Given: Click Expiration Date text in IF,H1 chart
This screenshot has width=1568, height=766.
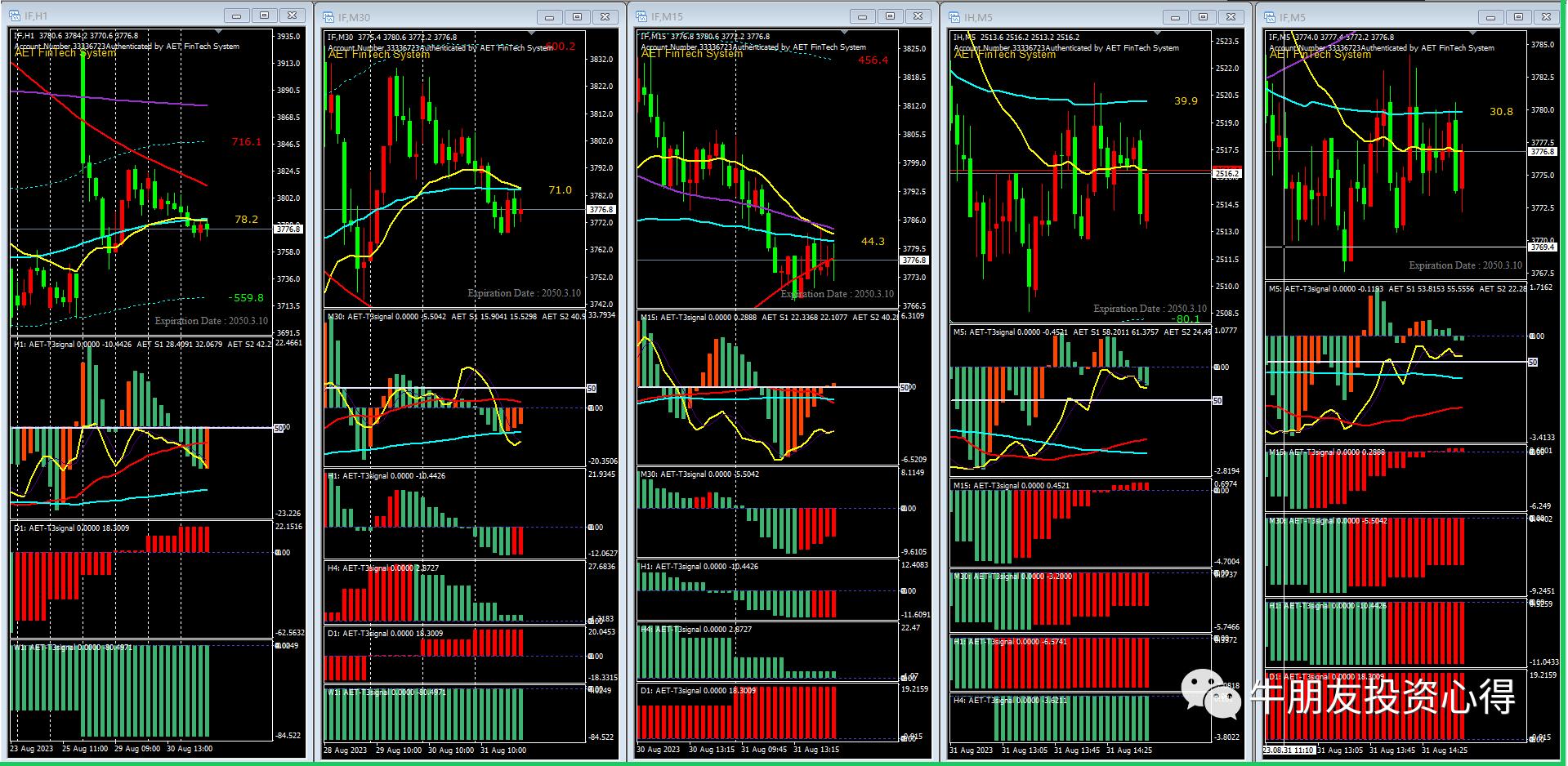Looking at the screenshot, I should coord(212,321).
